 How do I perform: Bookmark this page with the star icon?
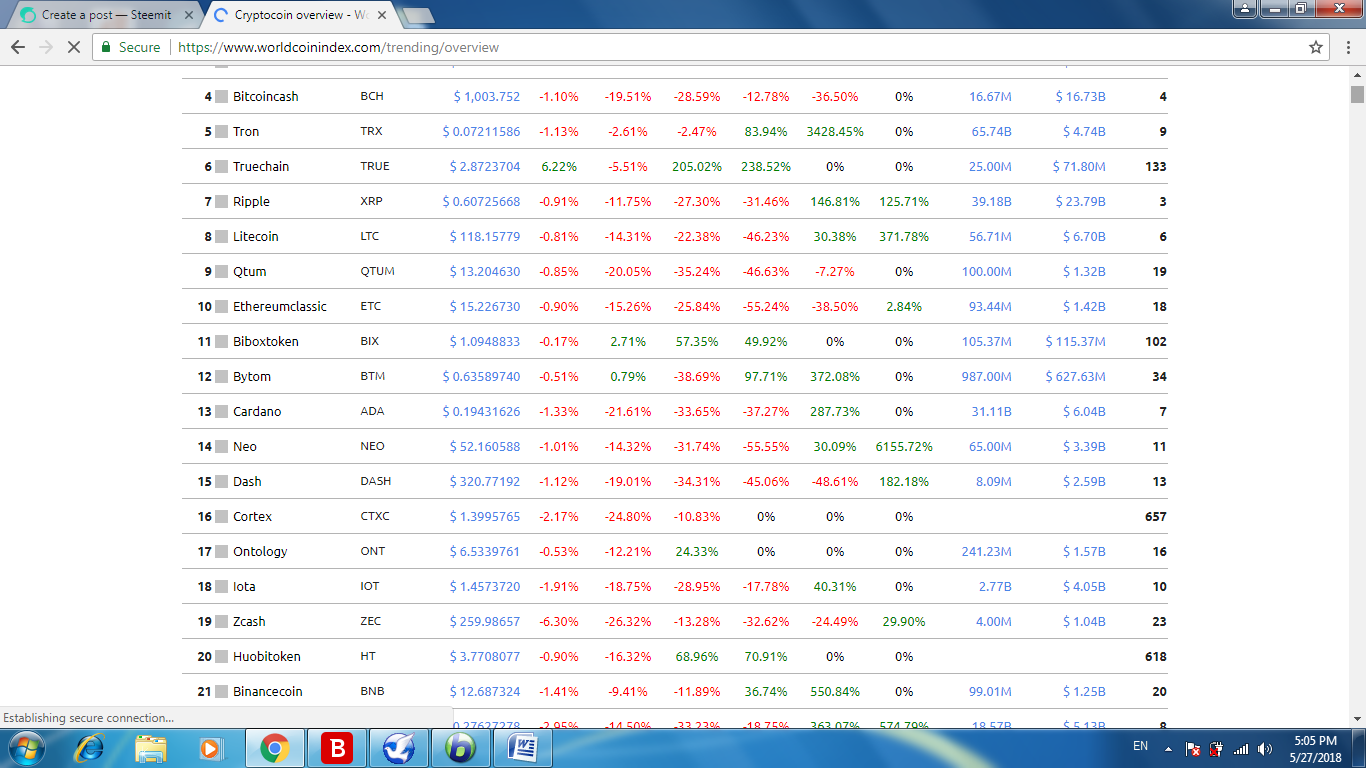1316,47
